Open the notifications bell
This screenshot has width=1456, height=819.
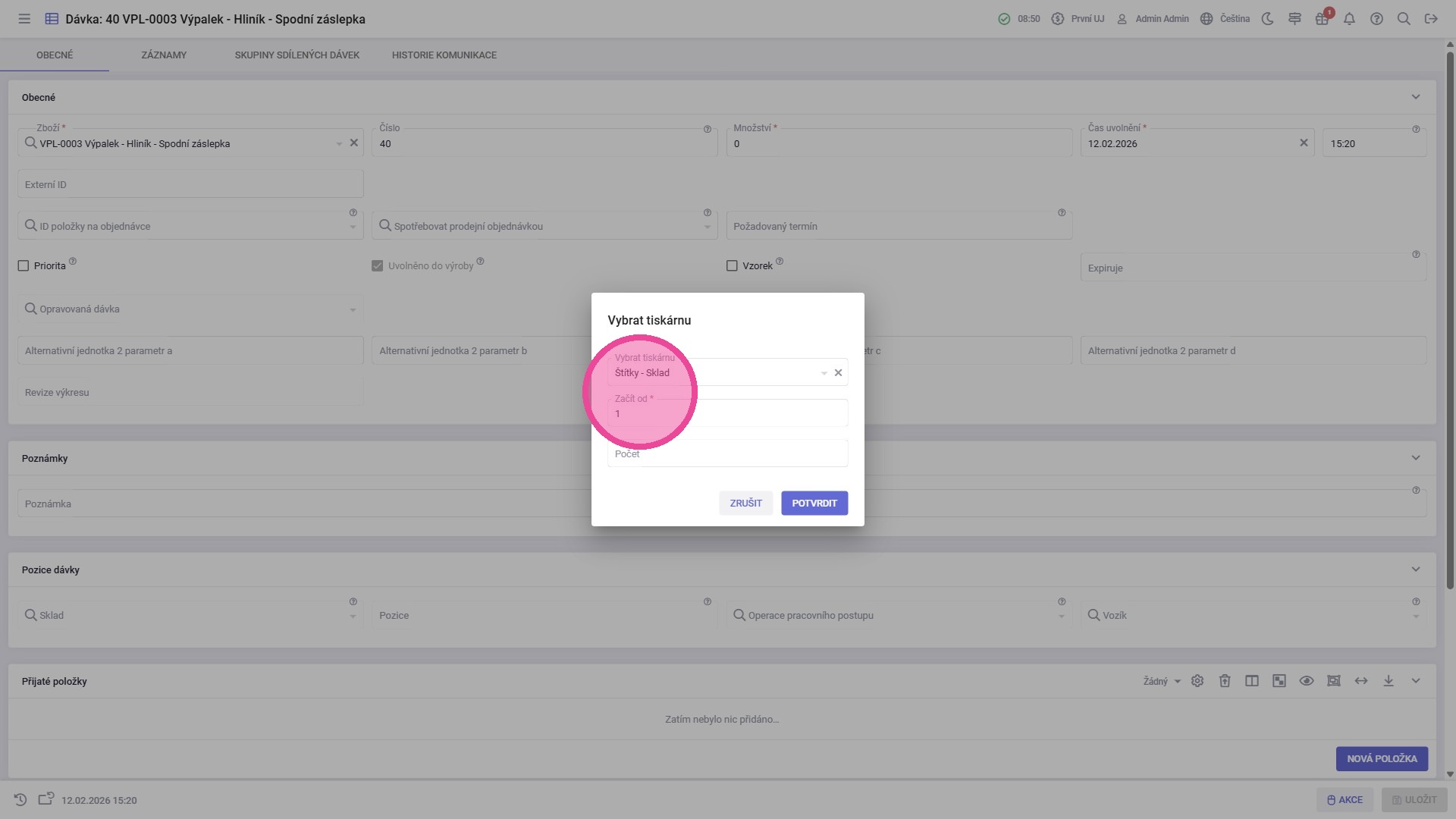[x=1349, y=19]
